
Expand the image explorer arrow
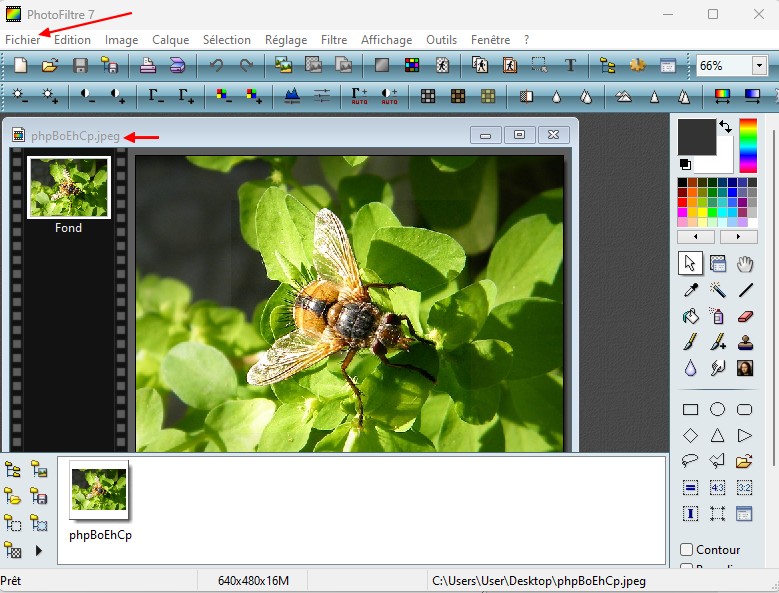[39, 550]
